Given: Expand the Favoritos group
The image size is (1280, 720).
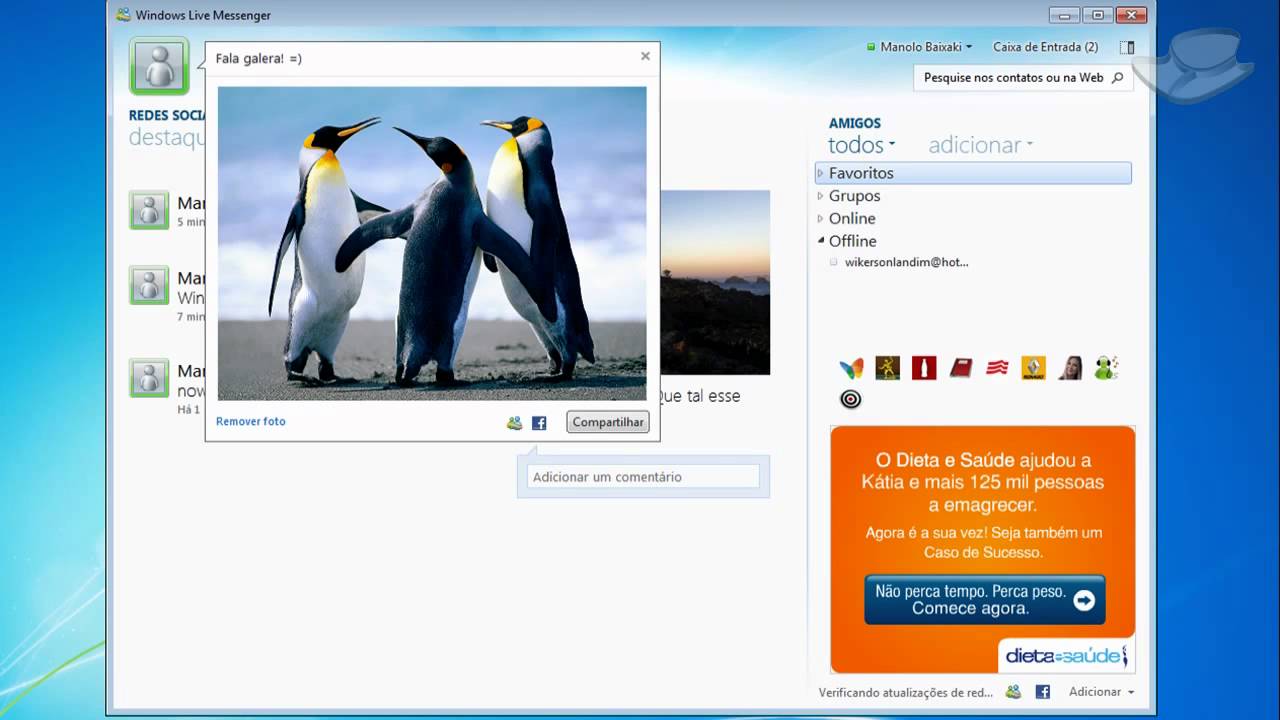Looking at the screenshot, I should [821, 173].
